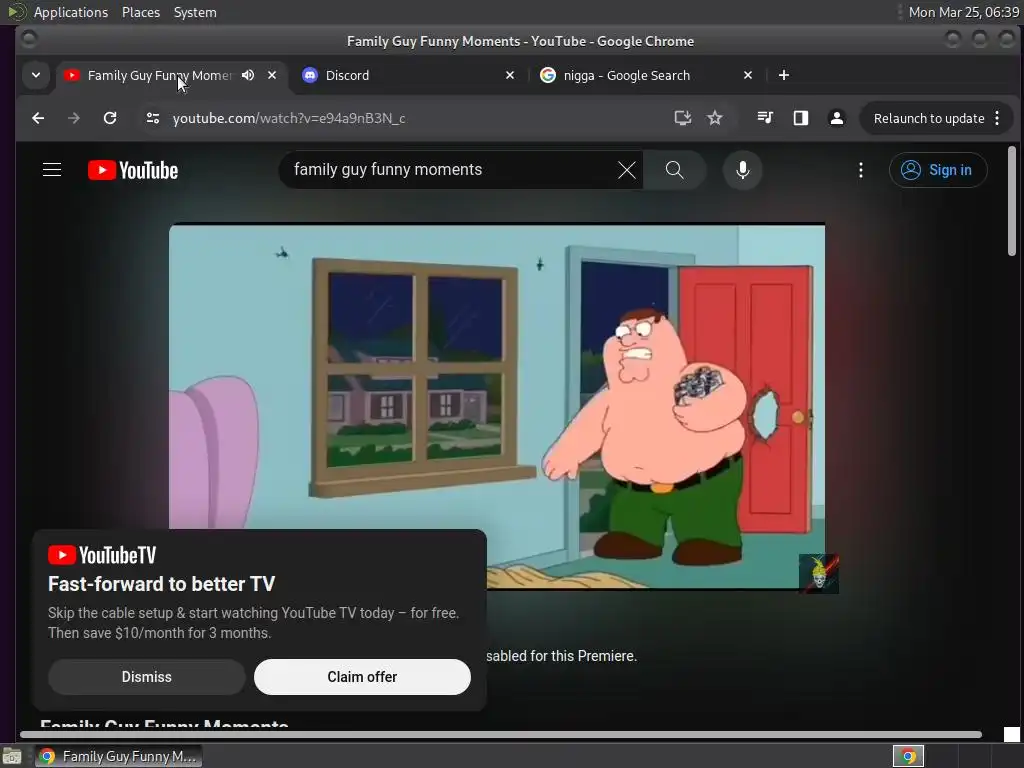Open YouTube settings three-dot menu
The width and height of the screenshot is (1024, 768).
pyautogui.click(x=861, y=170)
